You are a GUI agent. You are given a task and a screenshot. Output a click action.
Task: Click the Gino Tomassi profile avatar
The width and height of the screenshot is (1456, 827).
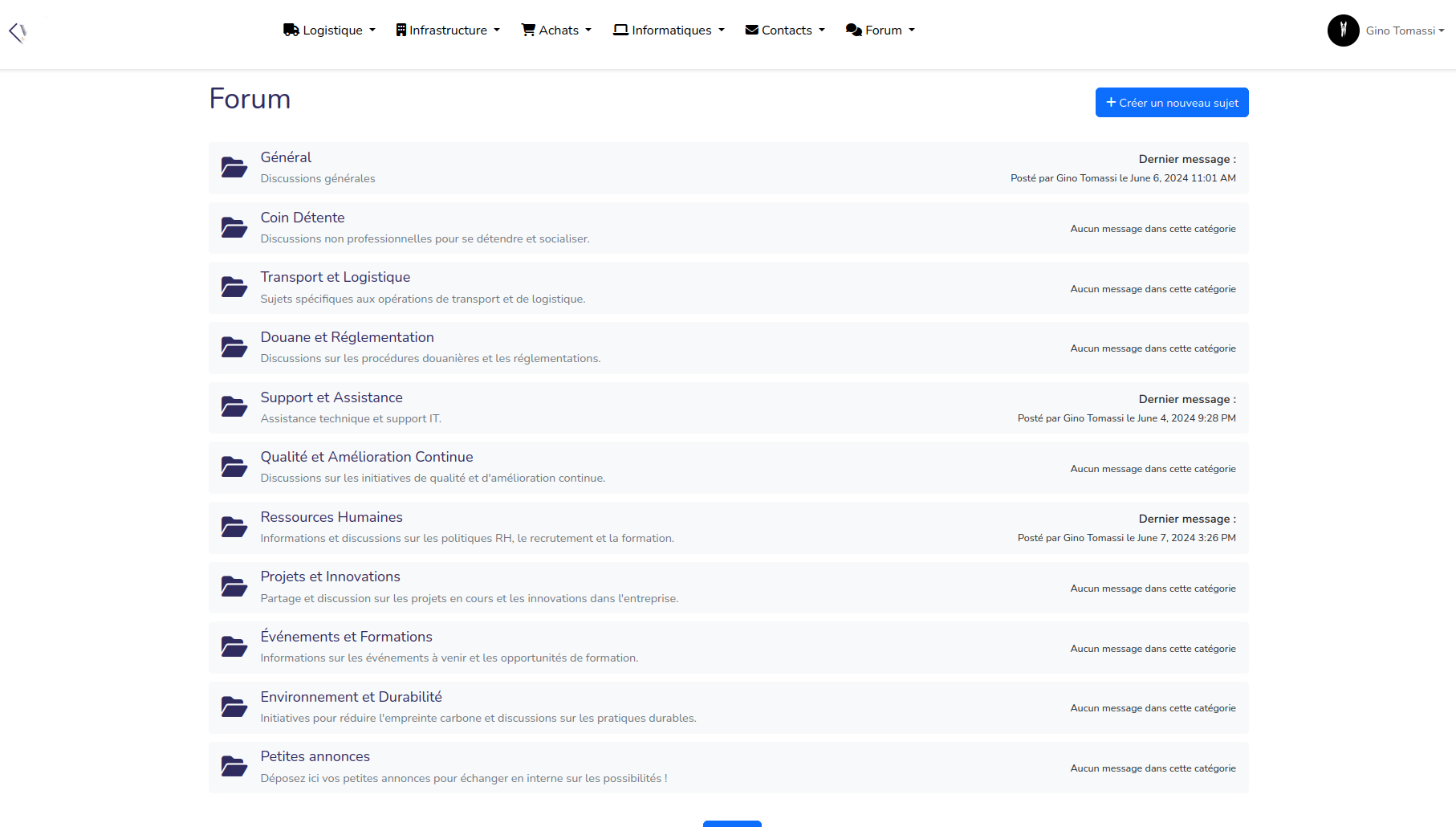(1343, 31)
